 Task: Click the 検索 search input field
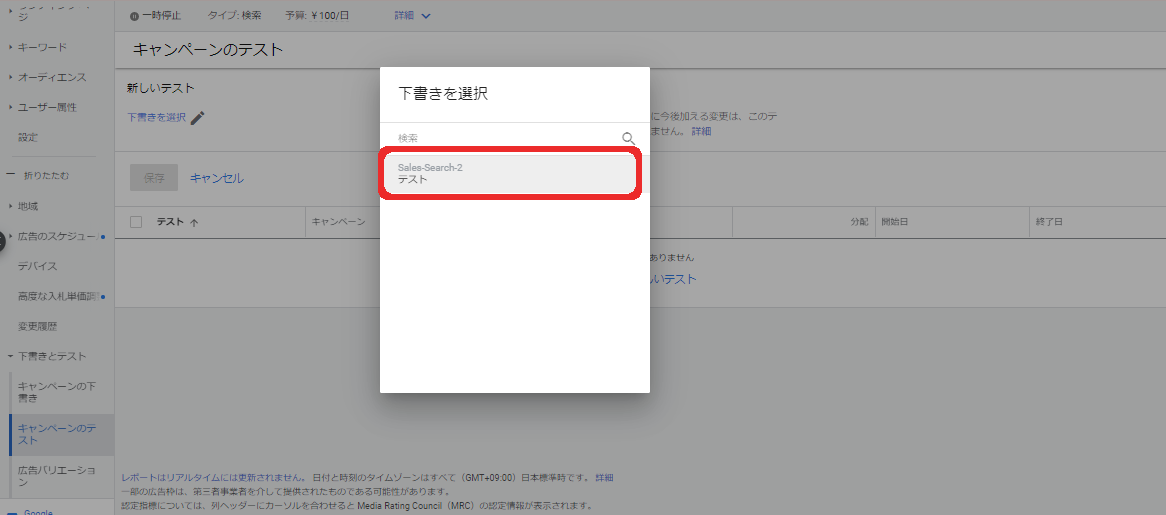(x=505, y=138)
